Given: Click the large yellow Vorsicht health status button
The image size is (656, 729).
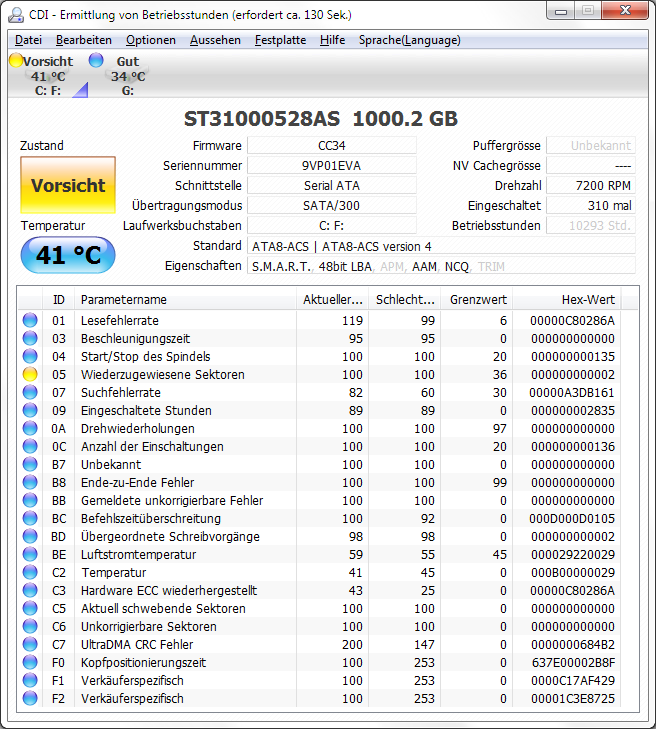Looking at the screenshot, I should 68,185.
